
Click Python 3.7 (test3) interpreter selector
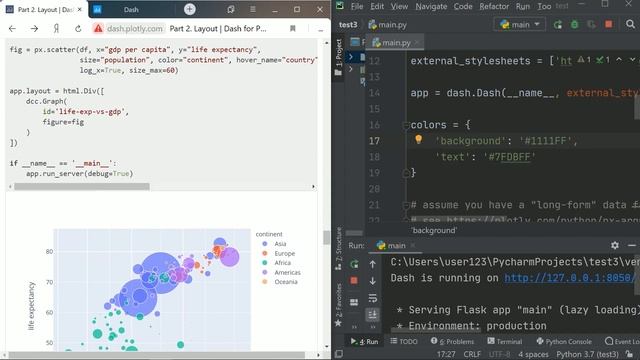tap(587, 354)
